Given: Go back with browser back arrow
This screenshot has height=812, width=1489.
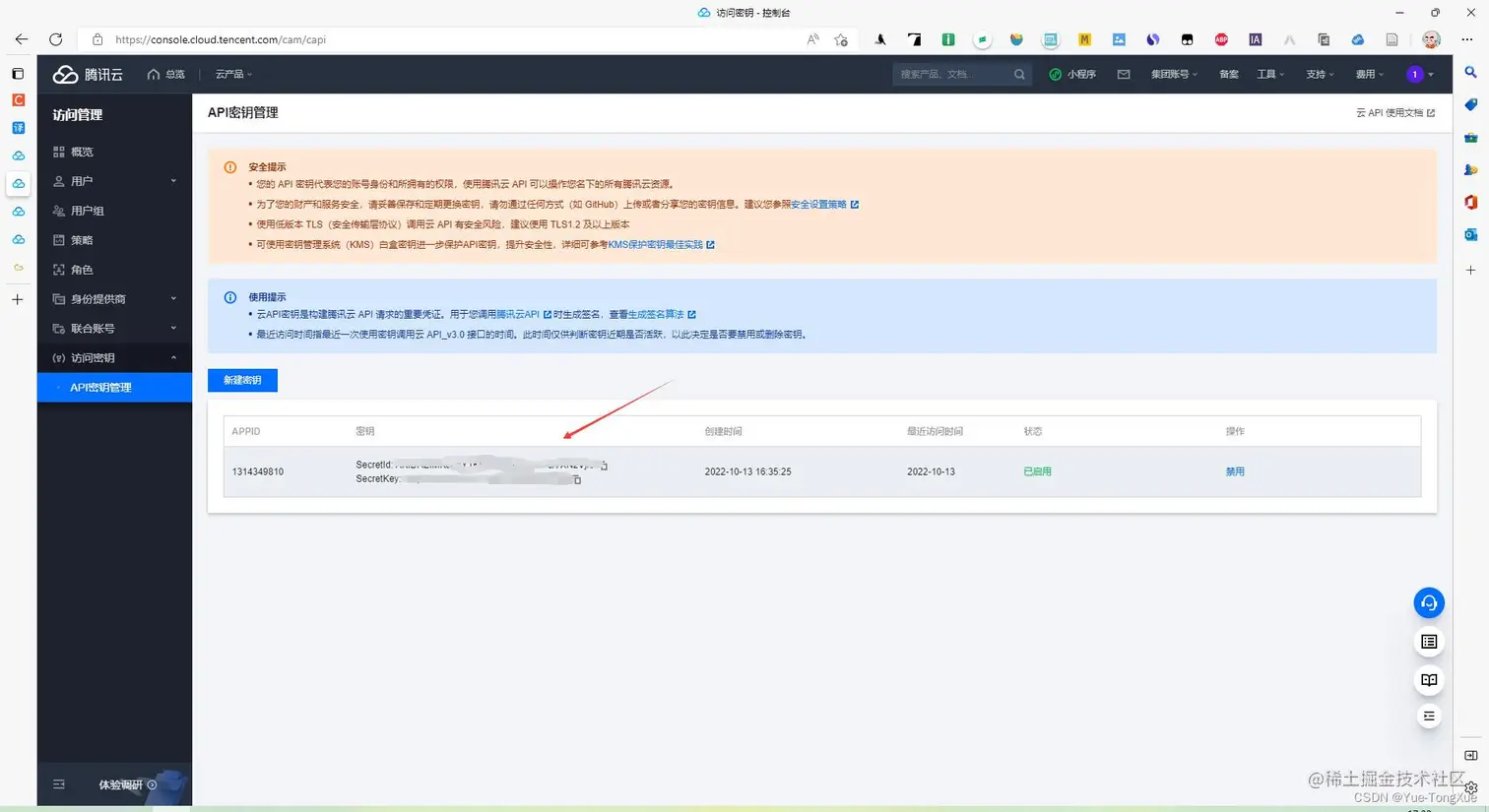Looking at the screenshot, I should click(x=22, y=39).
